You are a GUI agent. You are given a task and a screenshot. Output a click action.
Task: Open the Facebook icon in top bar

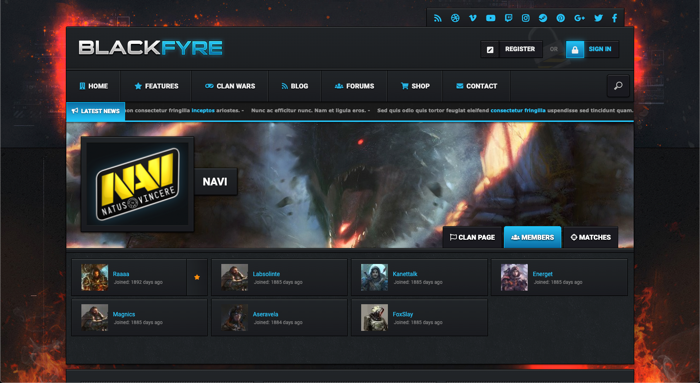(615, 18)
